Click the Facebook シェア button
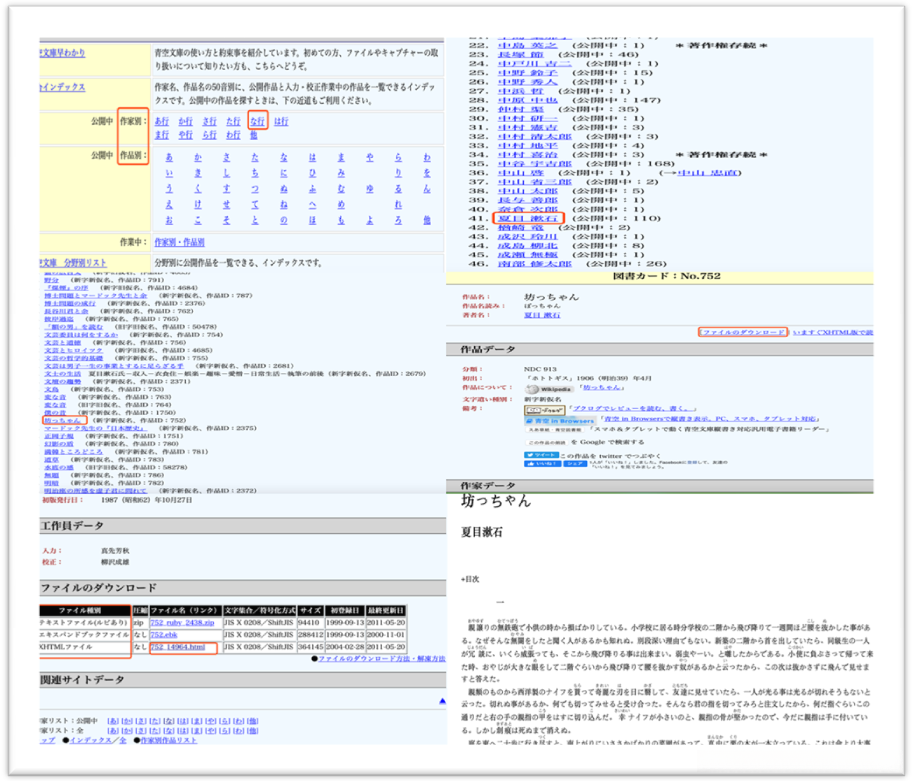The width and height of the screenshot is (913, 781). [x=575, y=464]
